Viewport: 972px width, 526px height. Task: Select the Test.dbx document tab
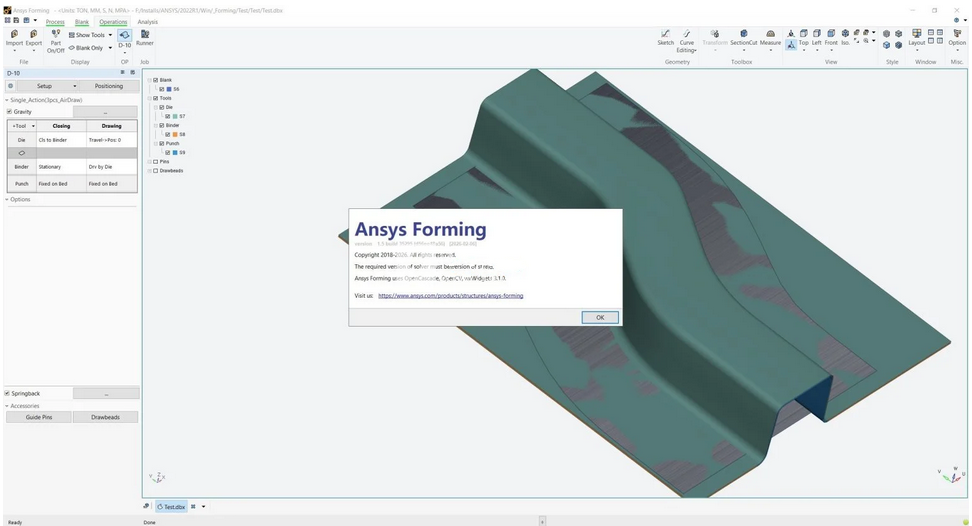click(x=170, y=507)
